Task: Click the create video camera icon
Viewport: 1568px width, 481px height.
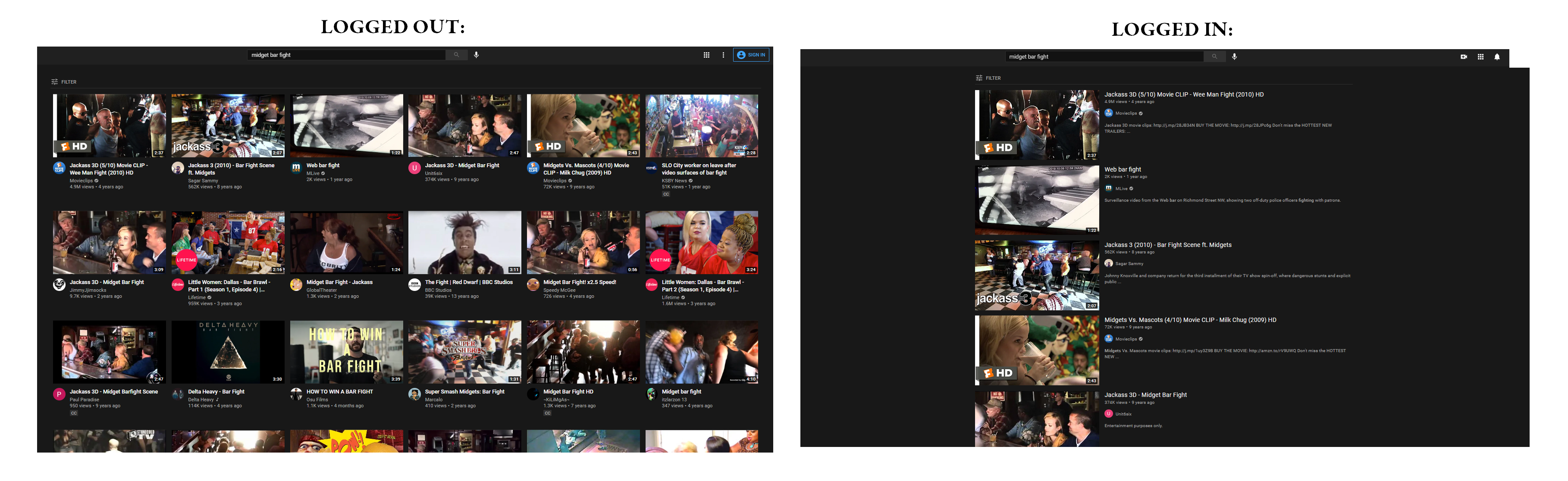Action: (x=1464, y=56)
